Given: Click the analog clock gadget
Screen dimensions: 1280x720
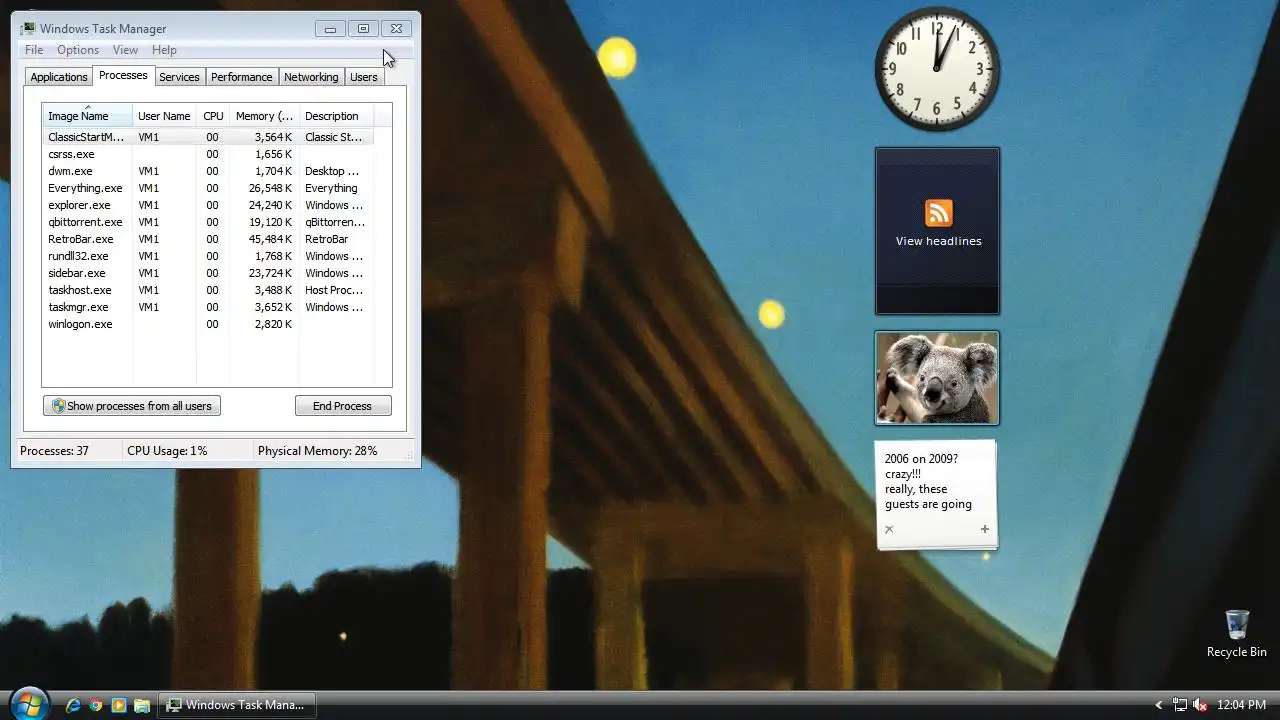Looking at the screenshot, I should pyautogui.click(x=937, y=69).
